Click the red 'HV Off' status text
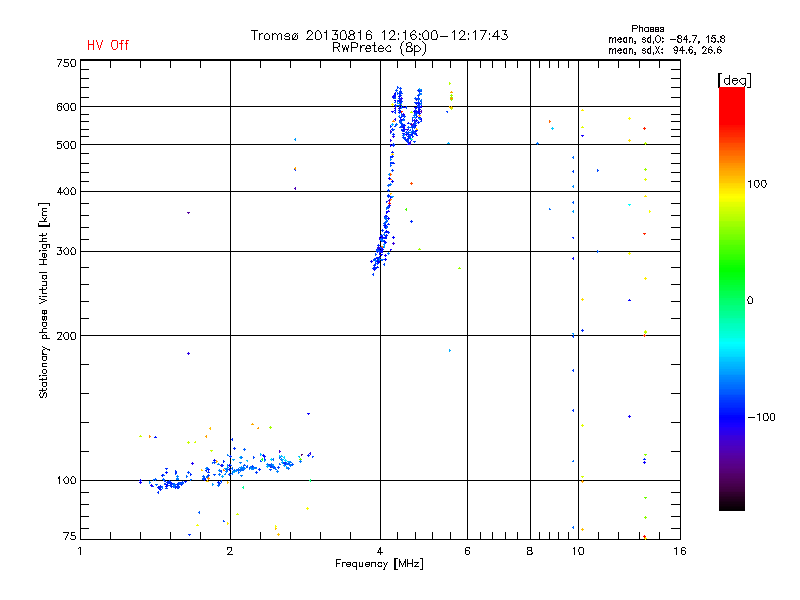Image resolution: width=800 pixels, height=600 pixels. tap(108, 45)
